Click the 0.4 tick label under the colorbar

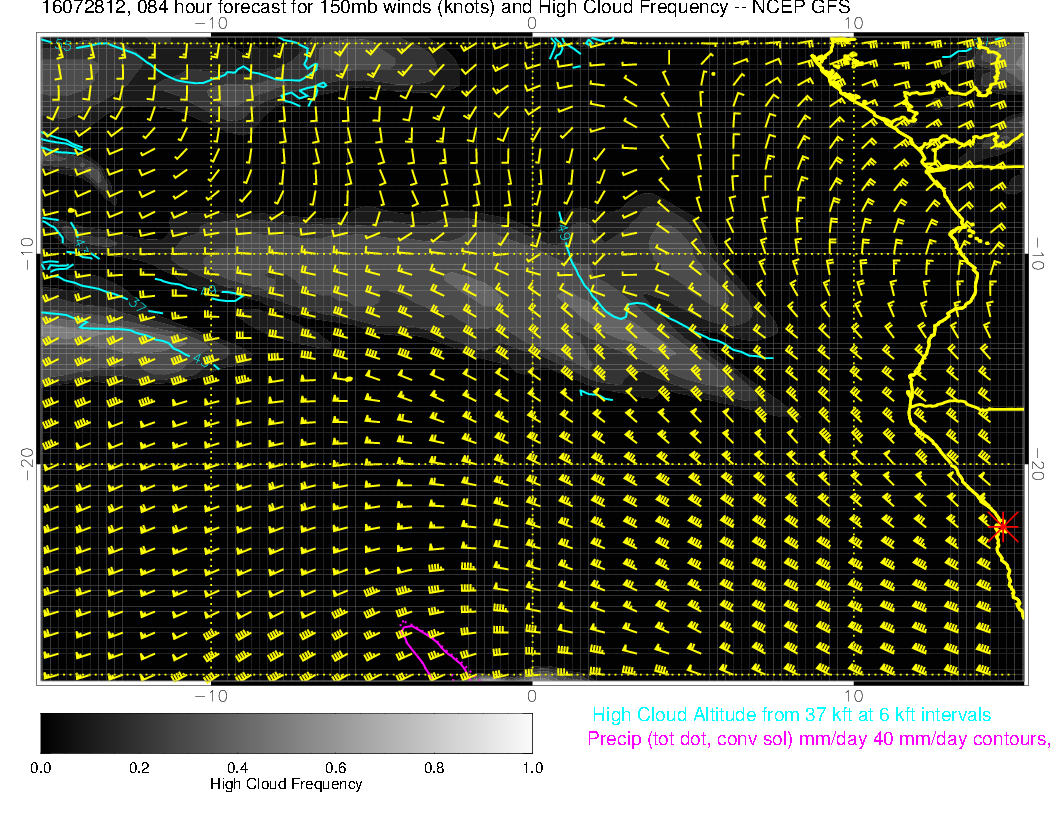[x=237, y=768]
